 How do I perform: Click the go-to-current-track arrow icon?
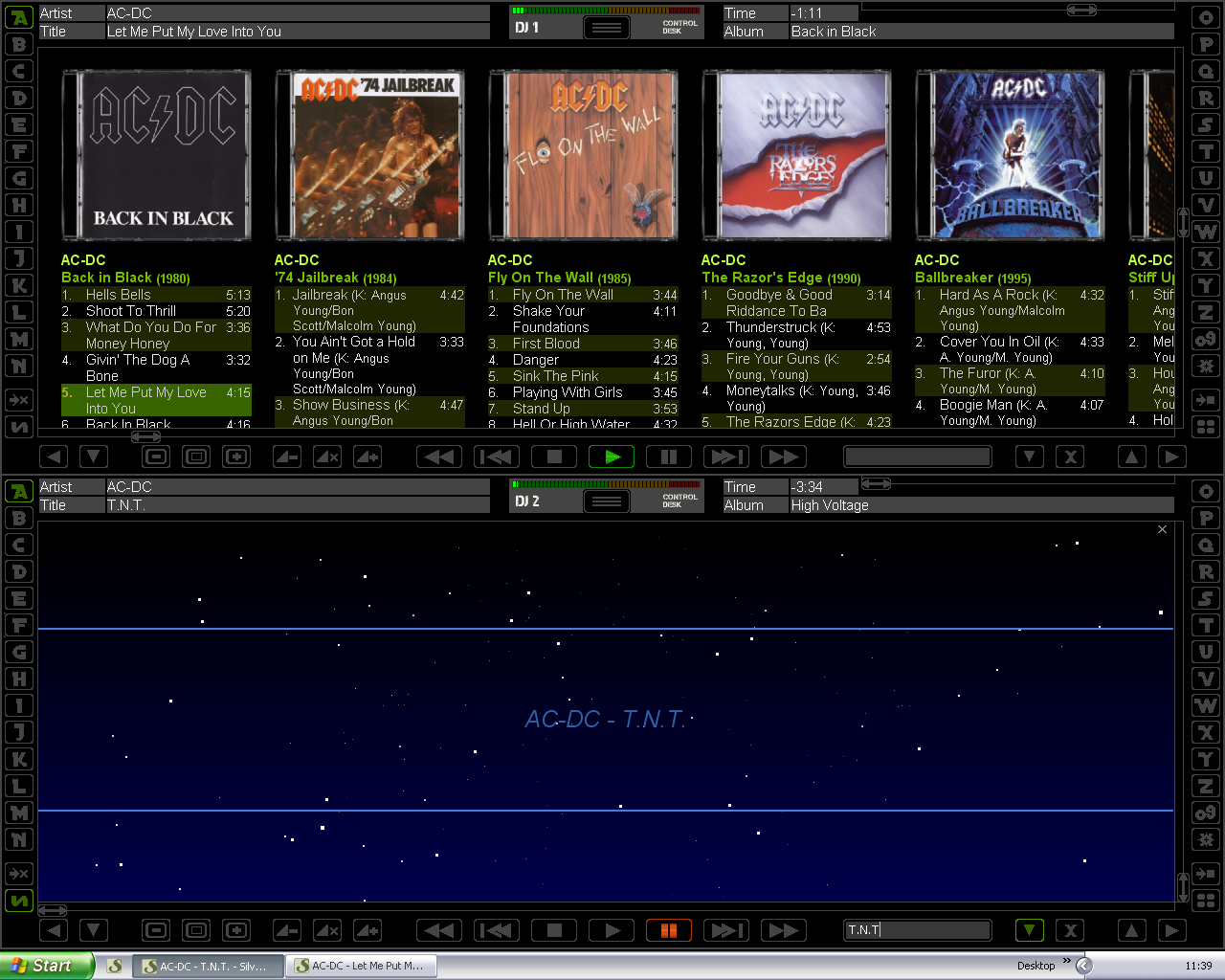(x=1205, y=400)
